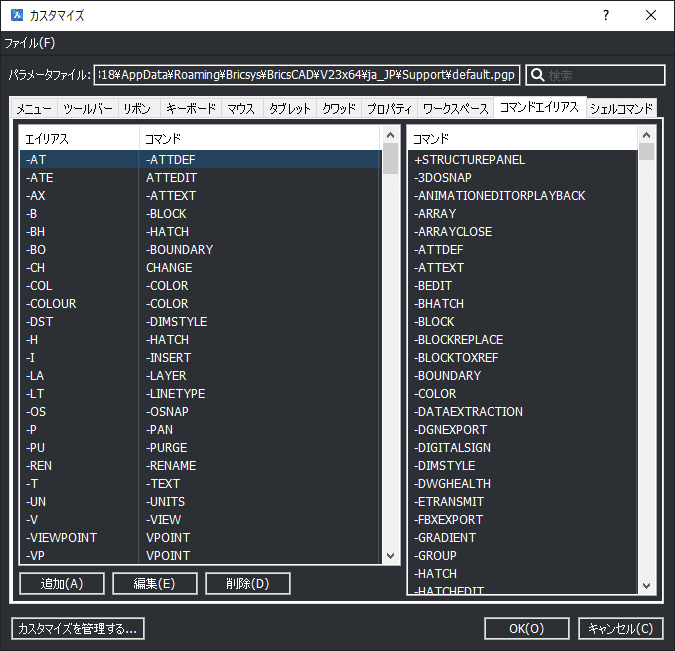675x651 pixels.
Task: Go to the プロパティ tab
Action: point(390,108)
